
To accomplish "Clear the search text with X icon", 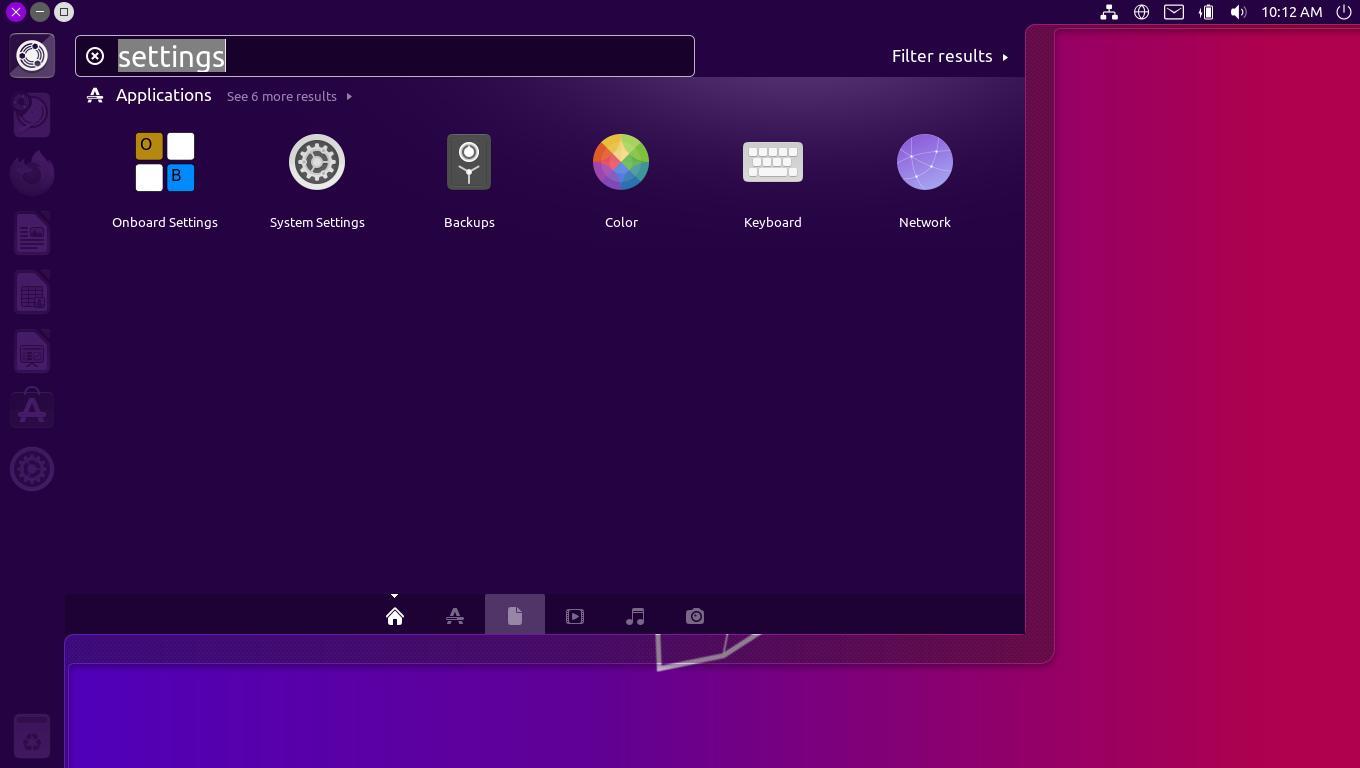I will click(95, 56).
